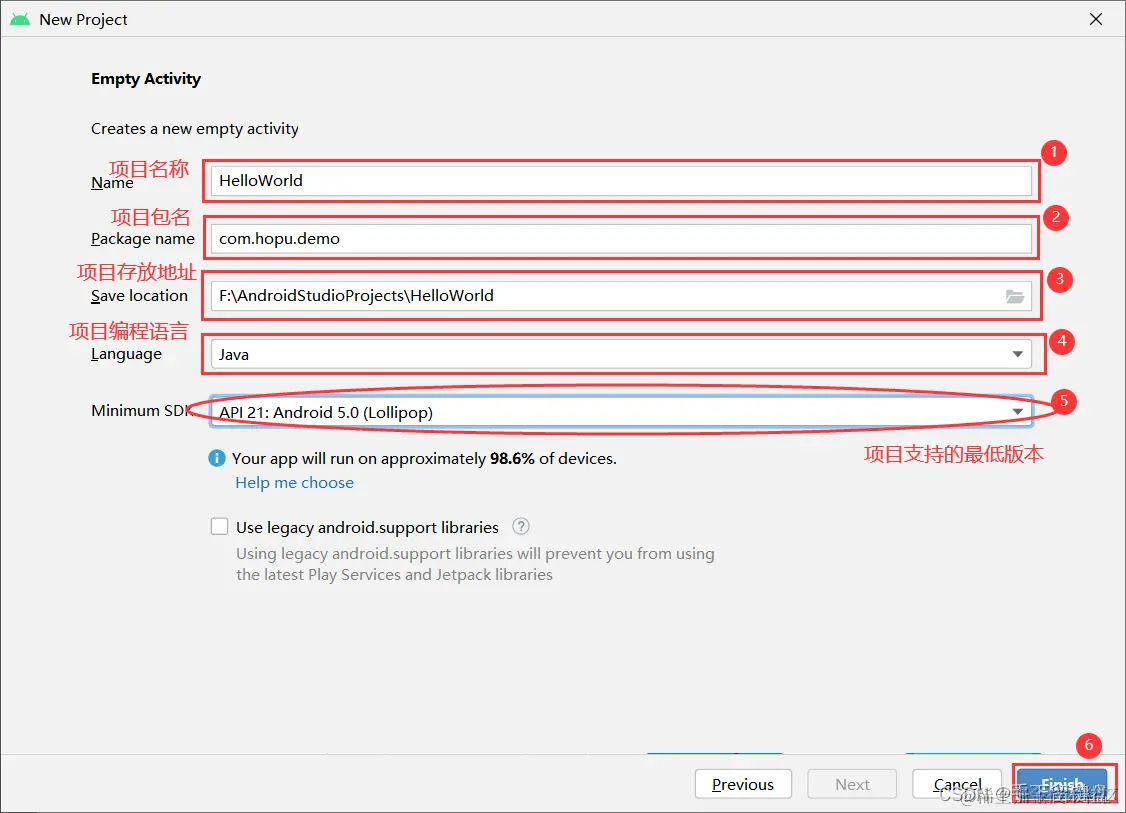This screenshot has width=1126, height=813.
Task: Click the 'Save location' label
Action: (x=139, y=296)
